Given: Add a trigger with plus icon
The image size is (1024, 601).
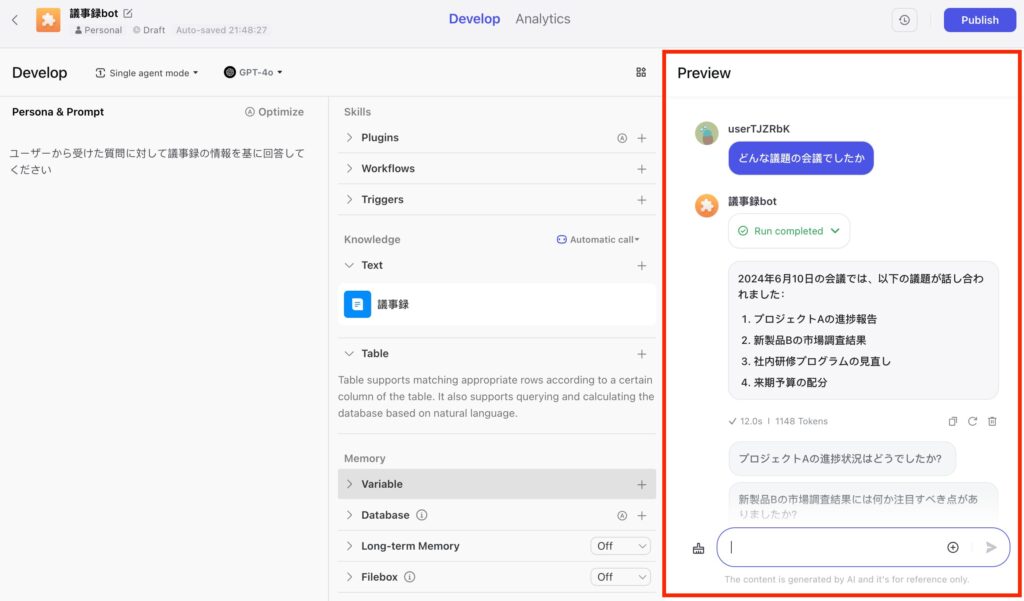Looking at the screenshot, I should pos(642,200).
